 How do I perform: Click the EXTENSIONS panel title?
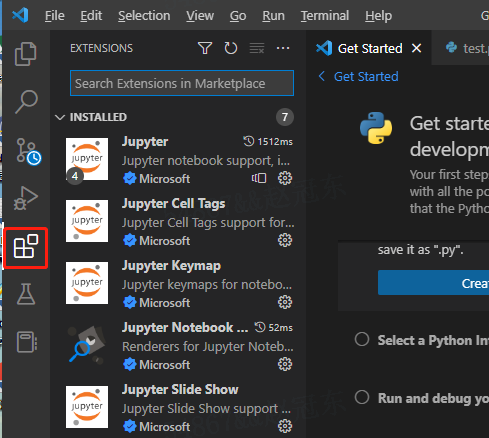[101, 48]
